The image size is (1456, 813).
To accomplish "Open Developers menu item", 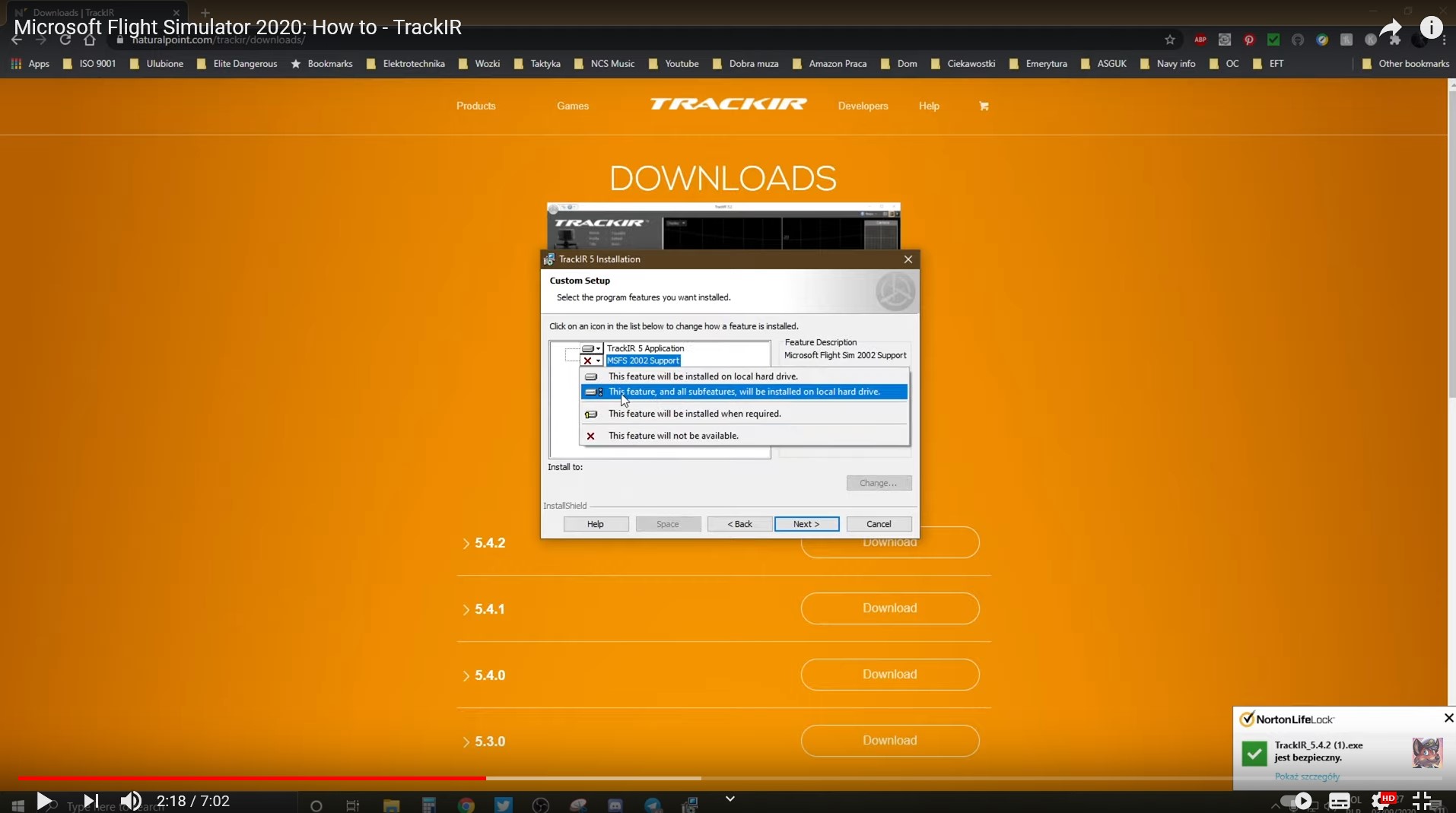I will [x=863, y=106].
